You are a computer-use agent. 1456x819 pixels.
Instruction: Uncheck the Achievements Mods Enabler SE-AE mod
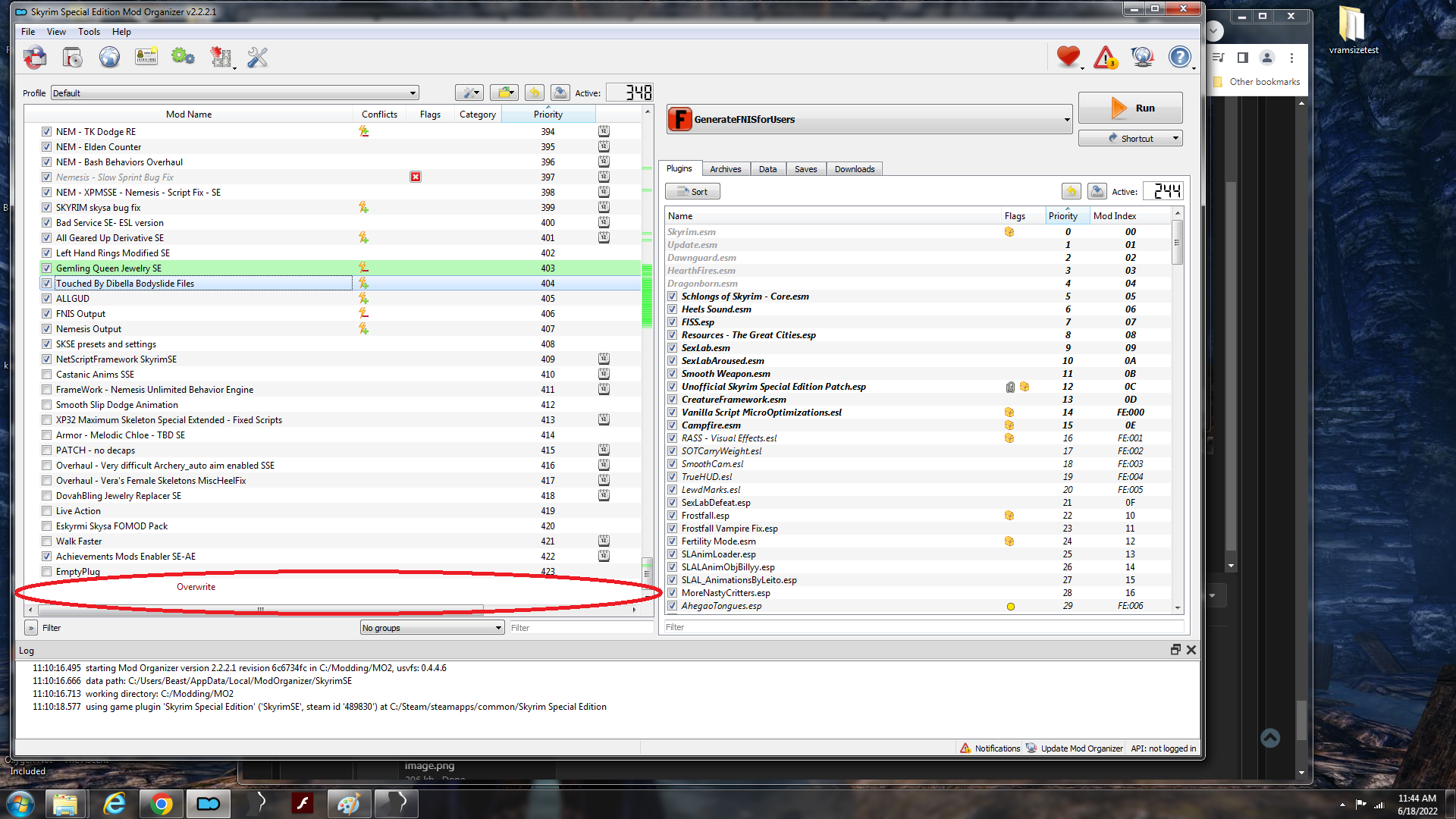(x=47, y=557)
